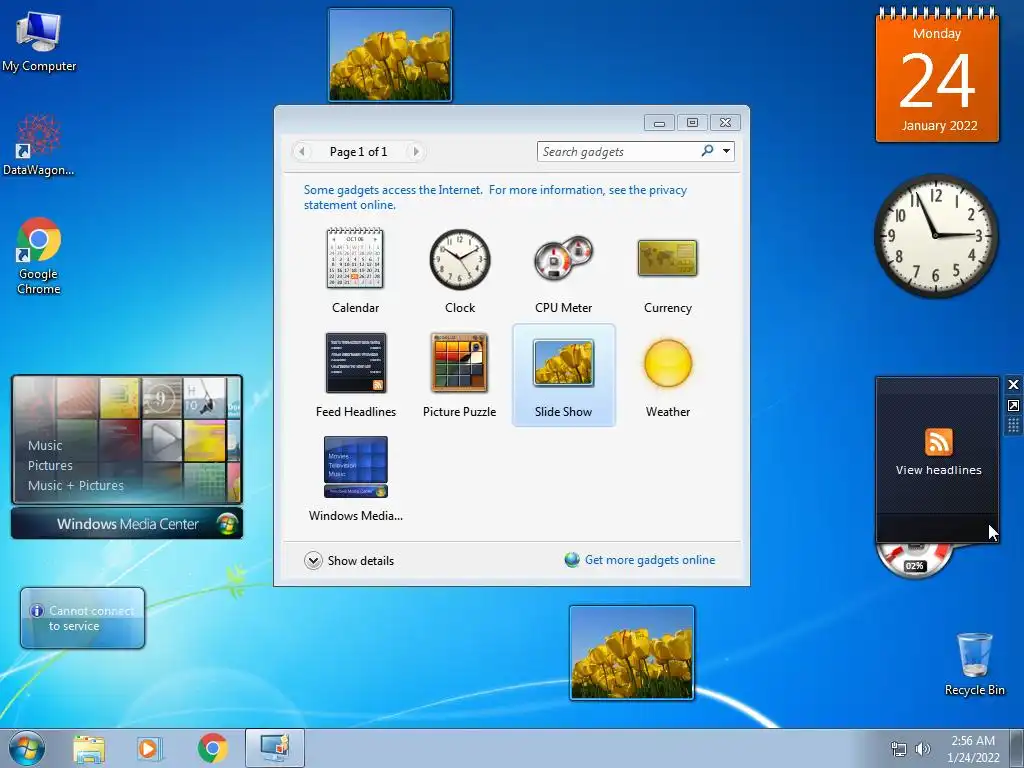Launch Chrome from the taskbar
Viewport: 1024px width, 768px height.
pyautogui.click(x=212, y=748)
